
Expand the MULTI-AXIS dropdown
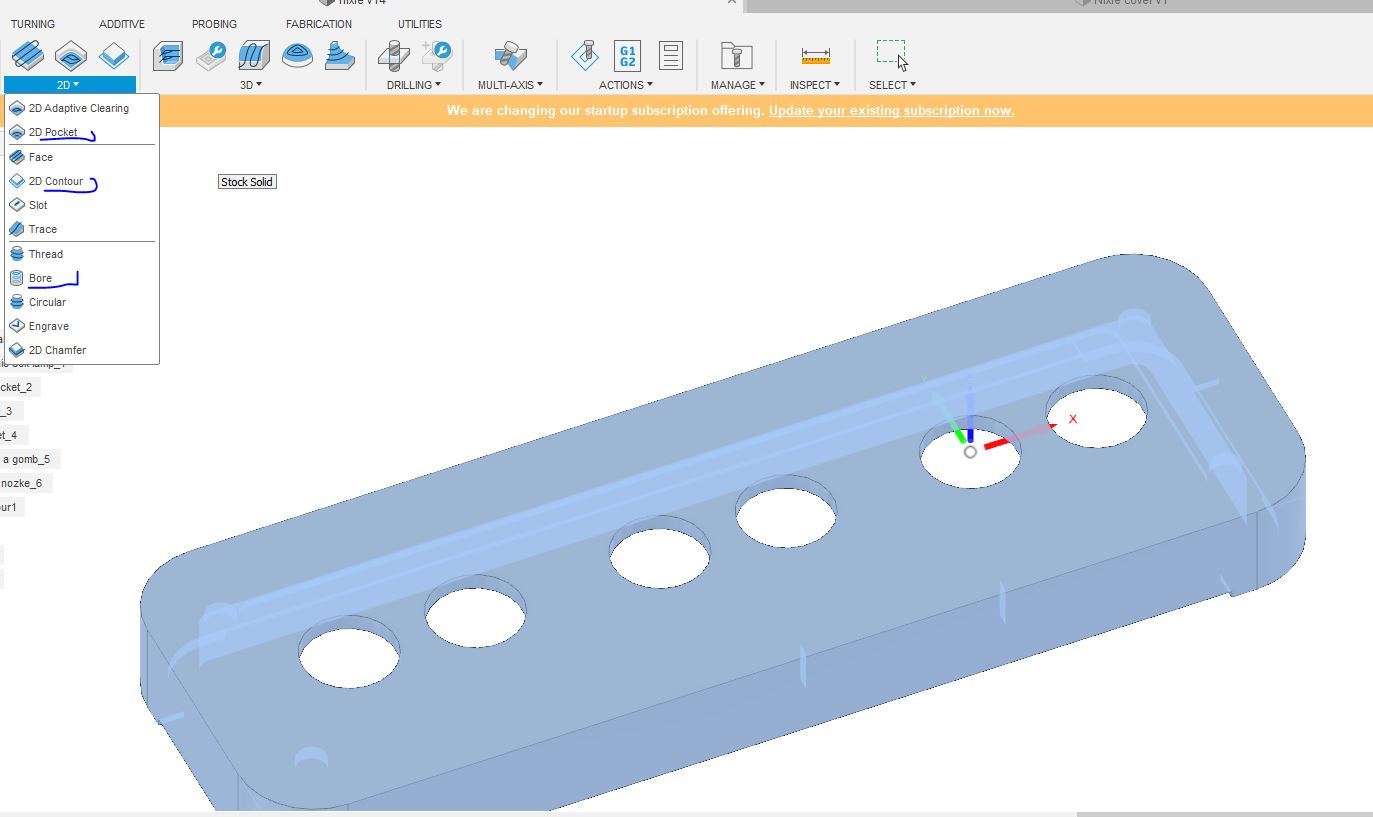point(510,85)
